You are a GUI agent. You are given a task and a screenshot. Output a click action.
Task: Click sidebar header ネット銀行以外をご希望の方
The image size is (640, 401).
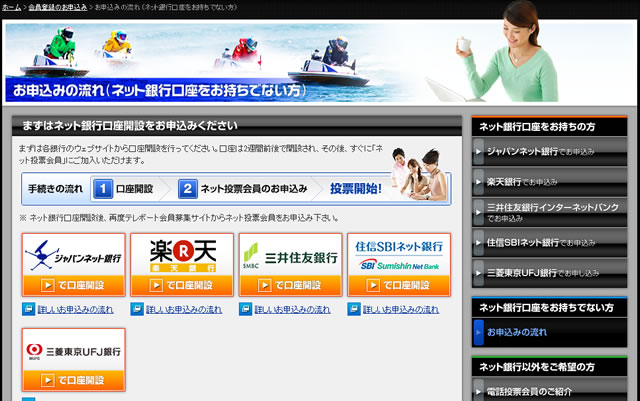pos(549,367)
